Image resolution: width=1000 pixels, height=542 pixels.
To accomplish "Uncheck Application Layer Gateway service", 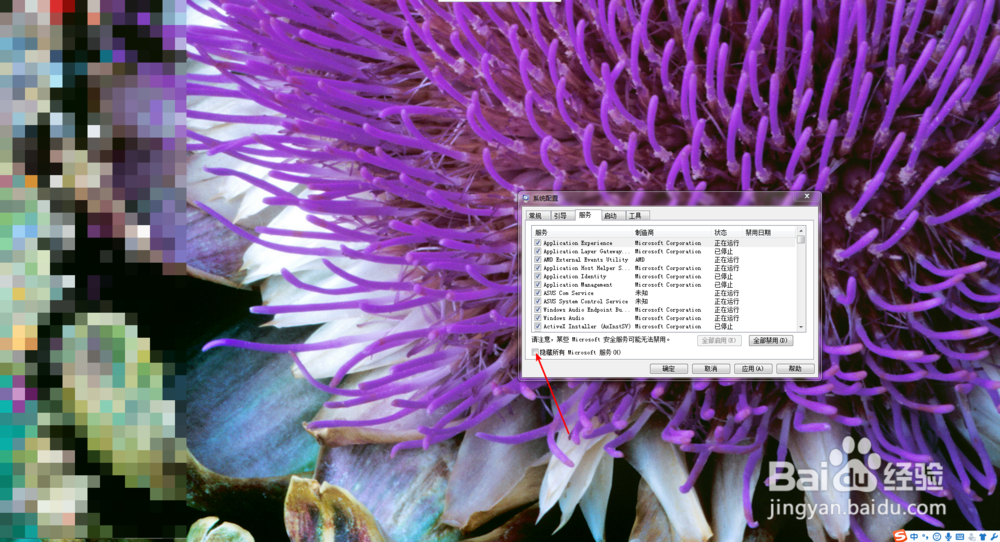I will coord(538,251).
